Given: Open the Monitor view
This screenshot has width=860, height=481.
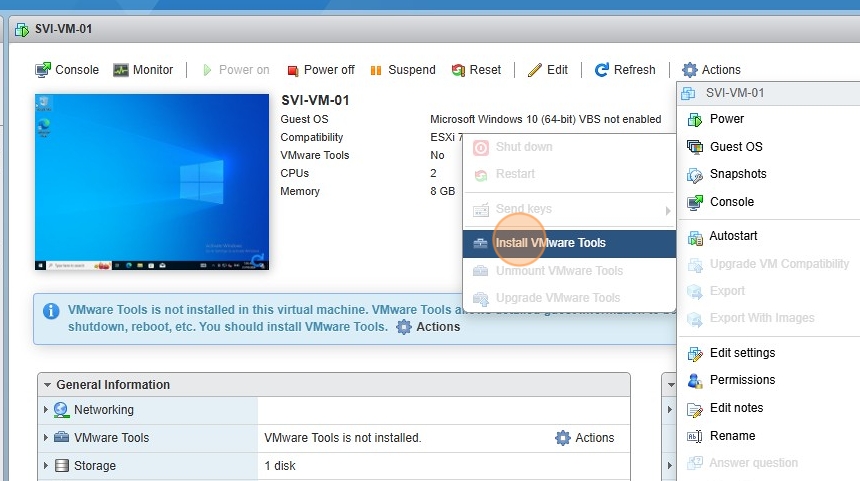Looking at the screenshot, I should coord(143,70).
